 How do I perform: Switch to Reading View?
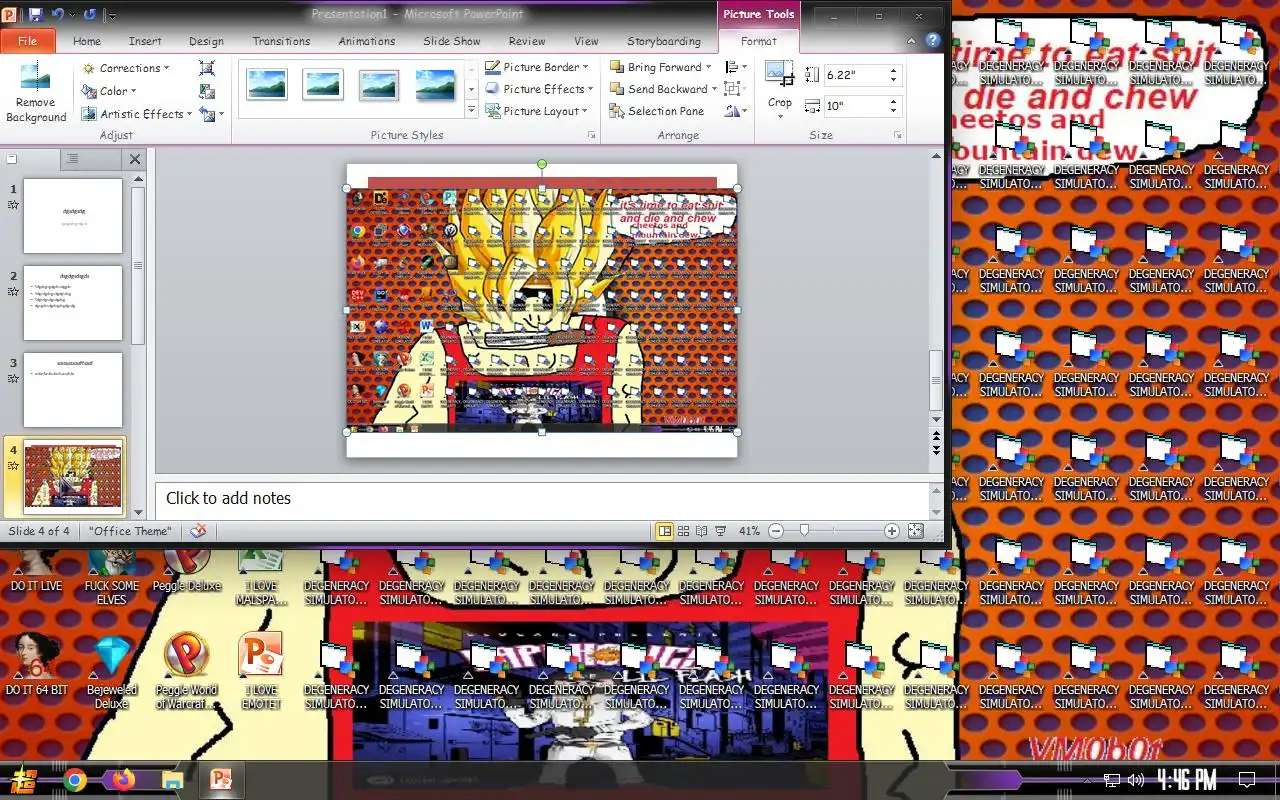(x=702, y=531)
